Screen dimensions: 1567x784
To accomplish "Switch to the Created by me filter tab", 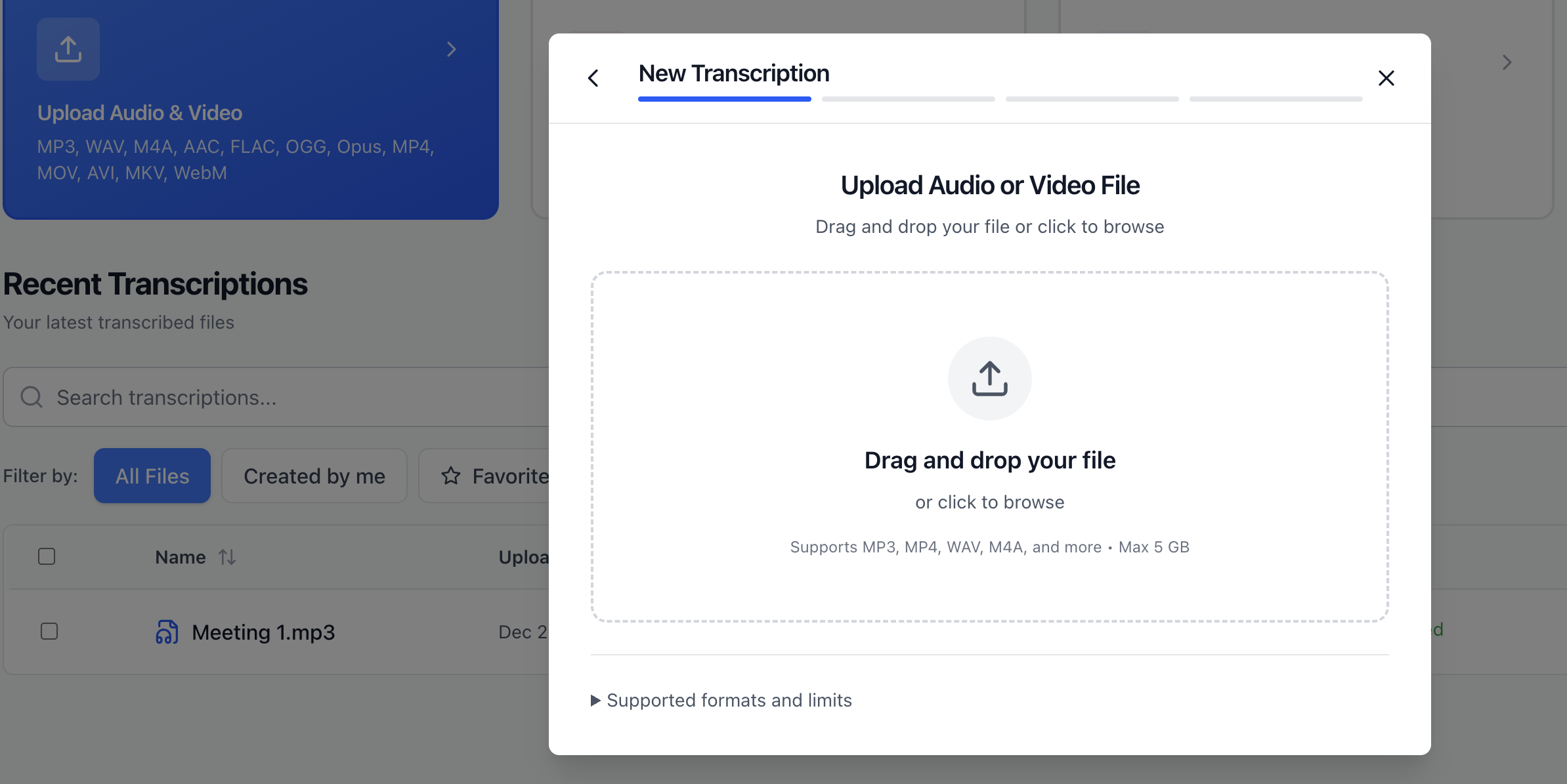I will [x=314, y=476].
